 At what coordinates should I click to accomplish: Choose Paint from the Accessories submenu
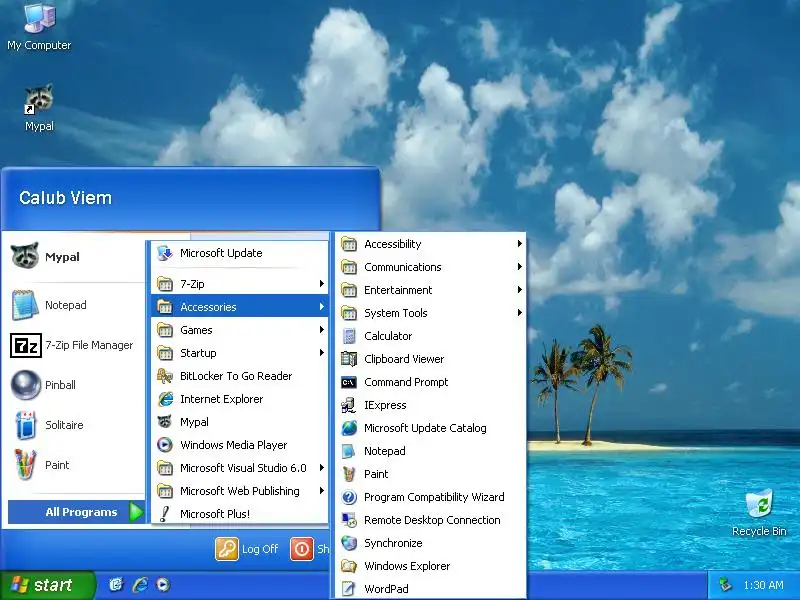pos(431,474)
